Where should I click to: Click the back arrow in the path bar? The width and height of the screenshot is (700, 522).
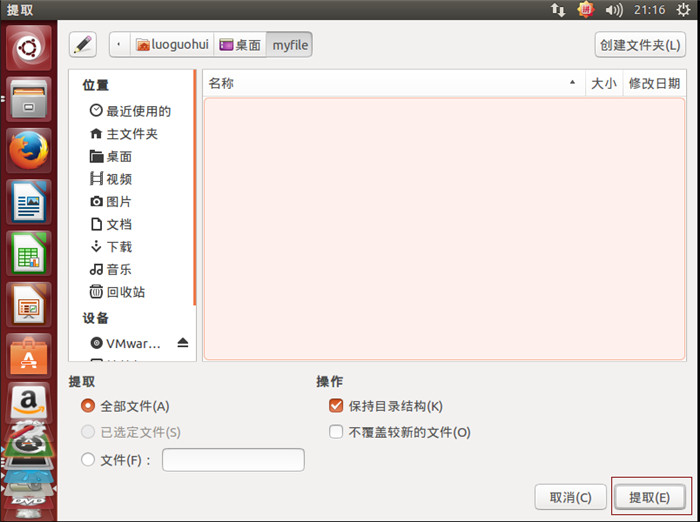pos(119,45)
